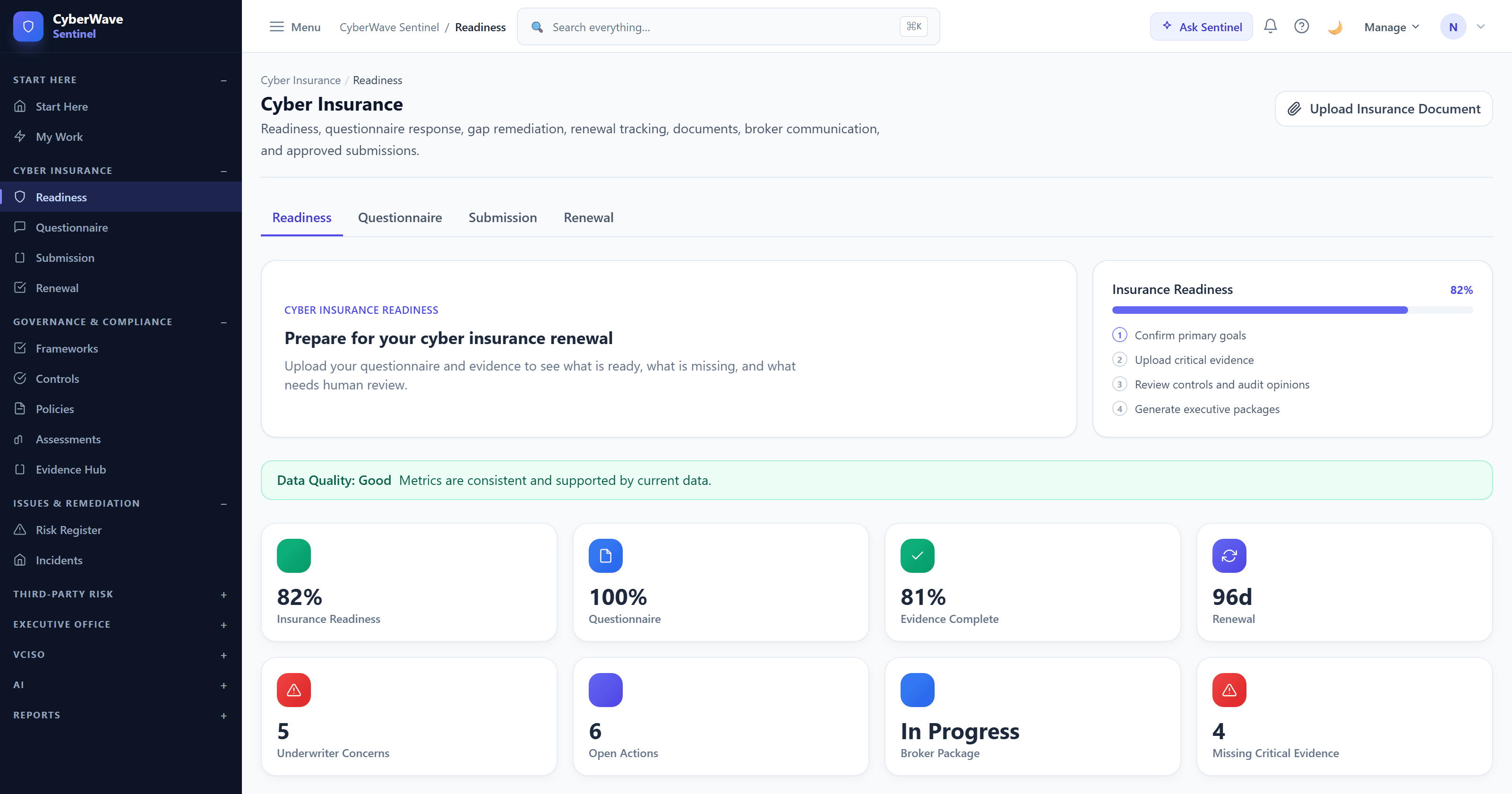Screen dimensions: 1512x794
Task: Collapse the Cyber Insurance sidebar section
Action: [x=223, y=171]
